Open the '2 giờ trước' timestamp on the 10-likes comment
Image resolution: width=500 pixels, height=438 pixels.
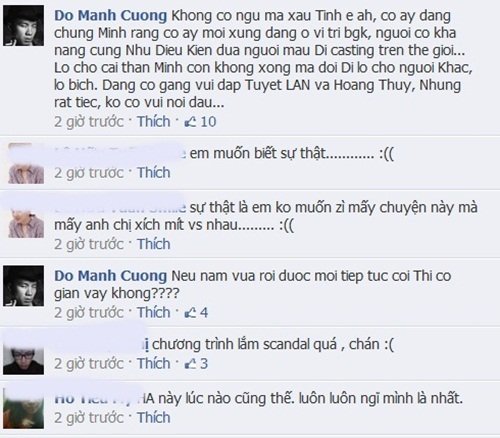(89, 122)
